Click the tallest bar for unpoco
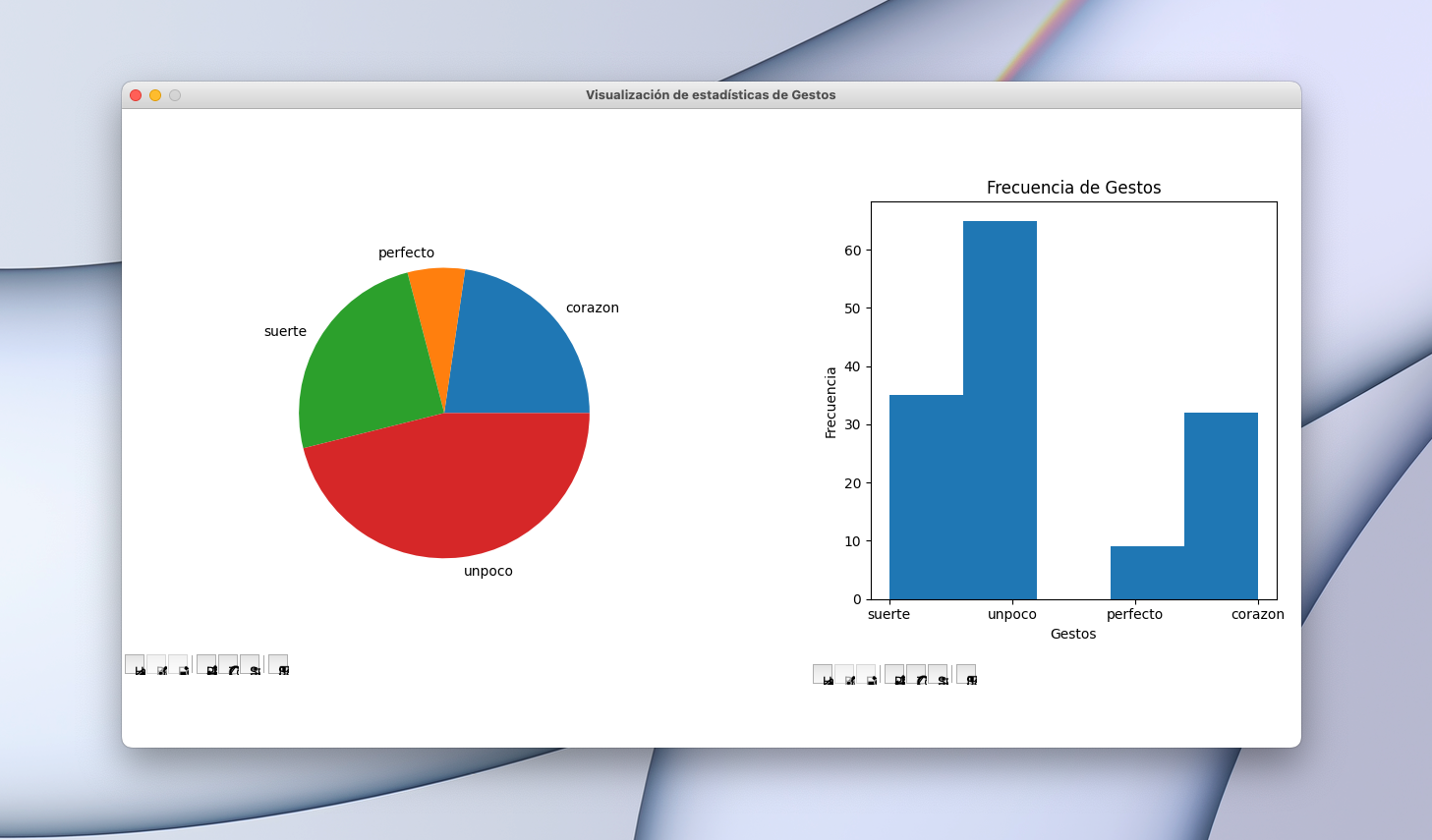 click(1000, 410)
